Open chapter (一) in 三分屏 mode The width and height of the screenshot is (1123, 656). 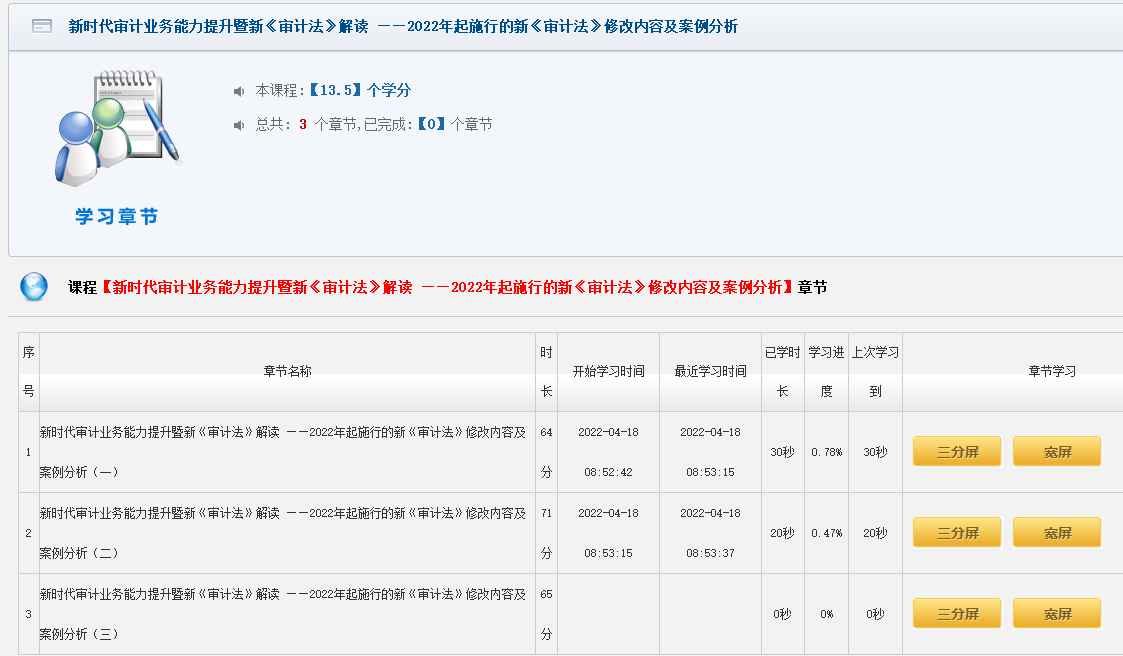point(956,451)
